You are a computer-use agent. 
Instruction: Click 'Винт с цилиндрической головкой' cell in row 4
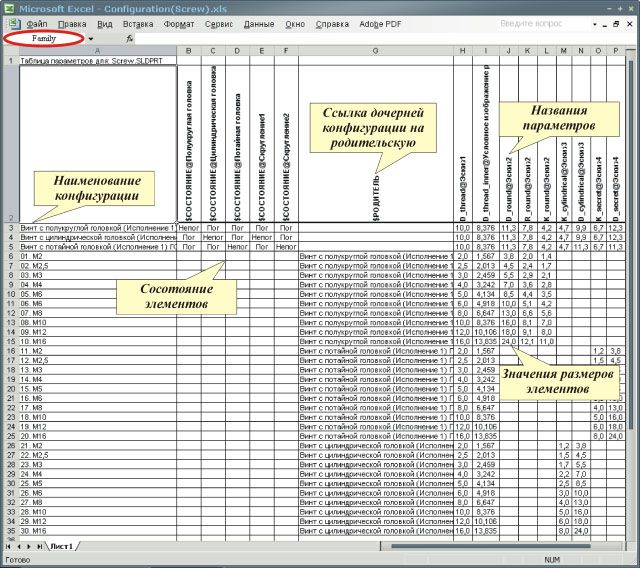coord(98,237)
